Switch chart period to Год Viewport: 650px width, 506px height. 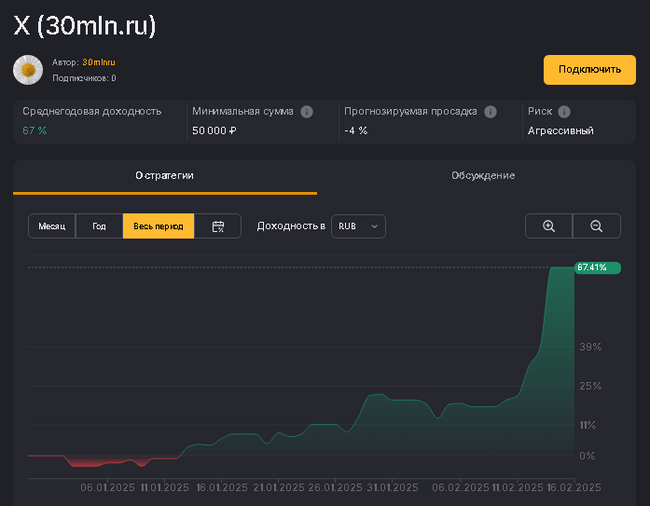click(x=99, y=227)
